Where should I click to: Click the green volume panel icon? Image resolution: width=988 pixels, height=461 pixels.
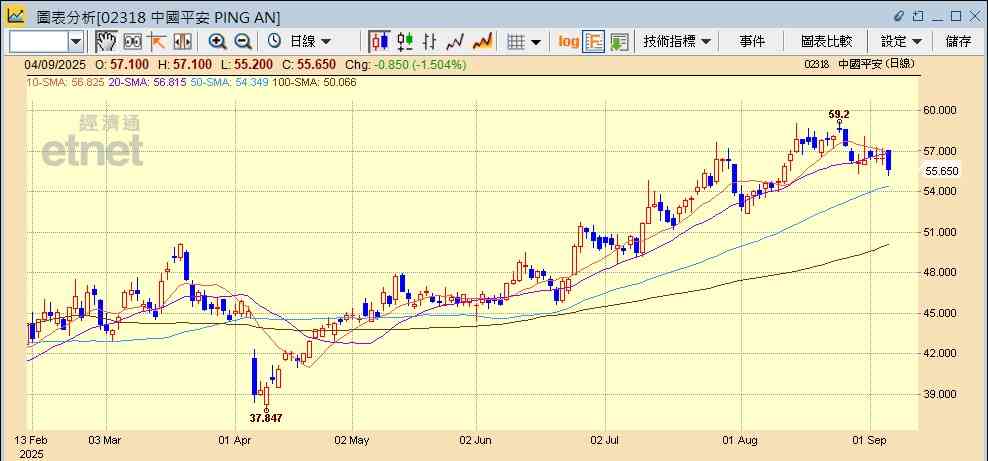tap(619, 42)
